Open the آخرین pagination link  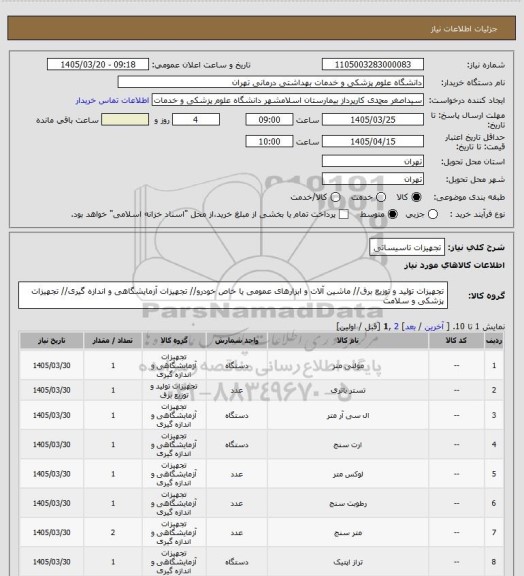pyautogui.click(x=434, y=327)
